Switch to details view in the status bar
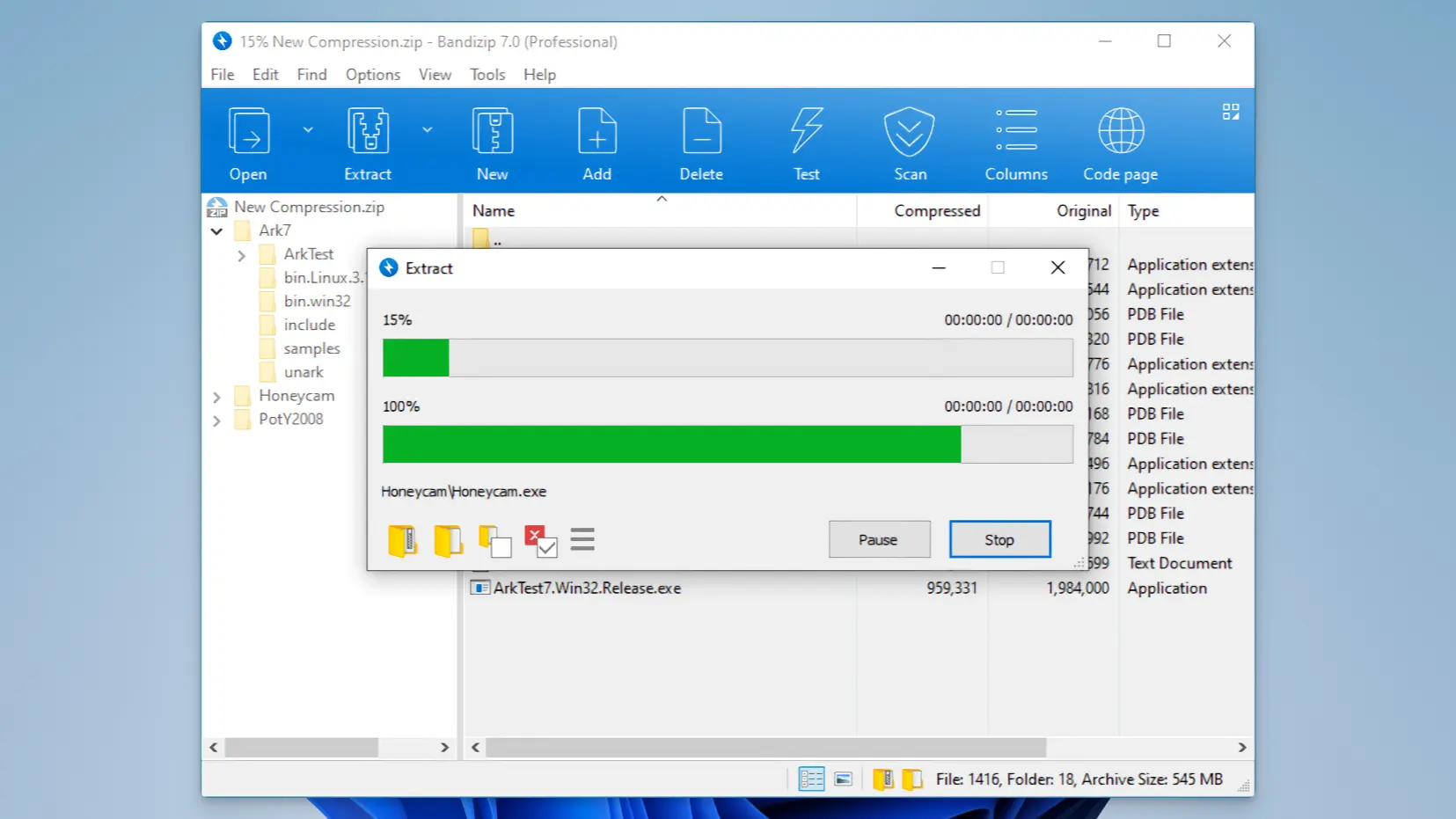 810,779
